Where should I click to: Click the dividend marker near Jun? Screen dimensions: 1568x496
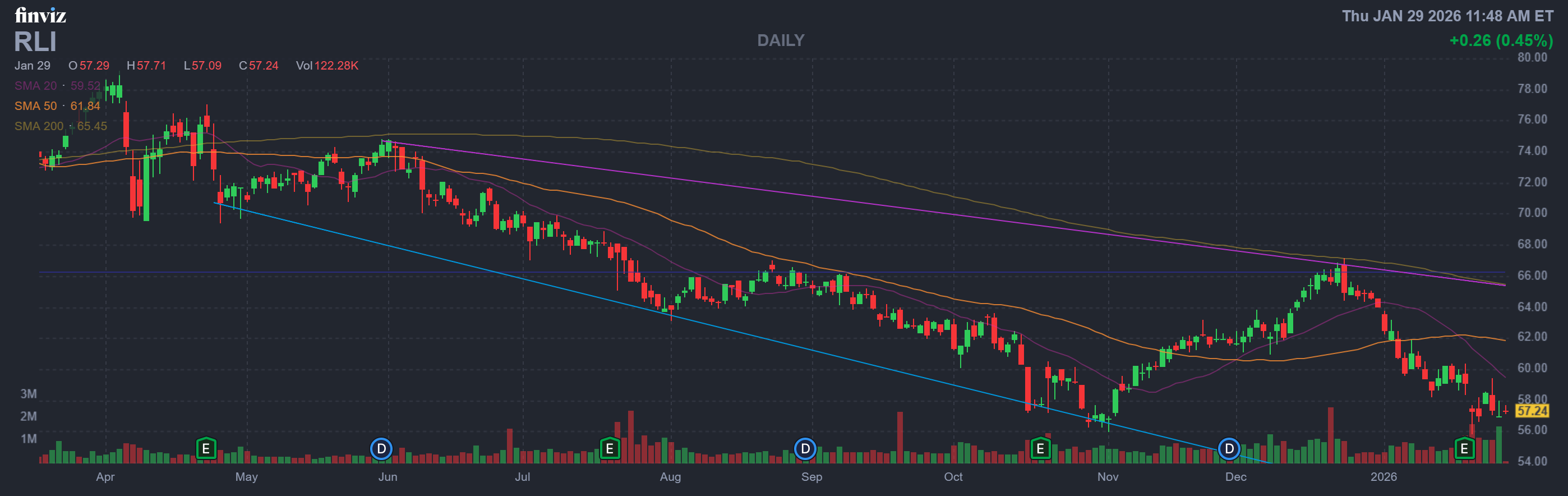point(381,449)
